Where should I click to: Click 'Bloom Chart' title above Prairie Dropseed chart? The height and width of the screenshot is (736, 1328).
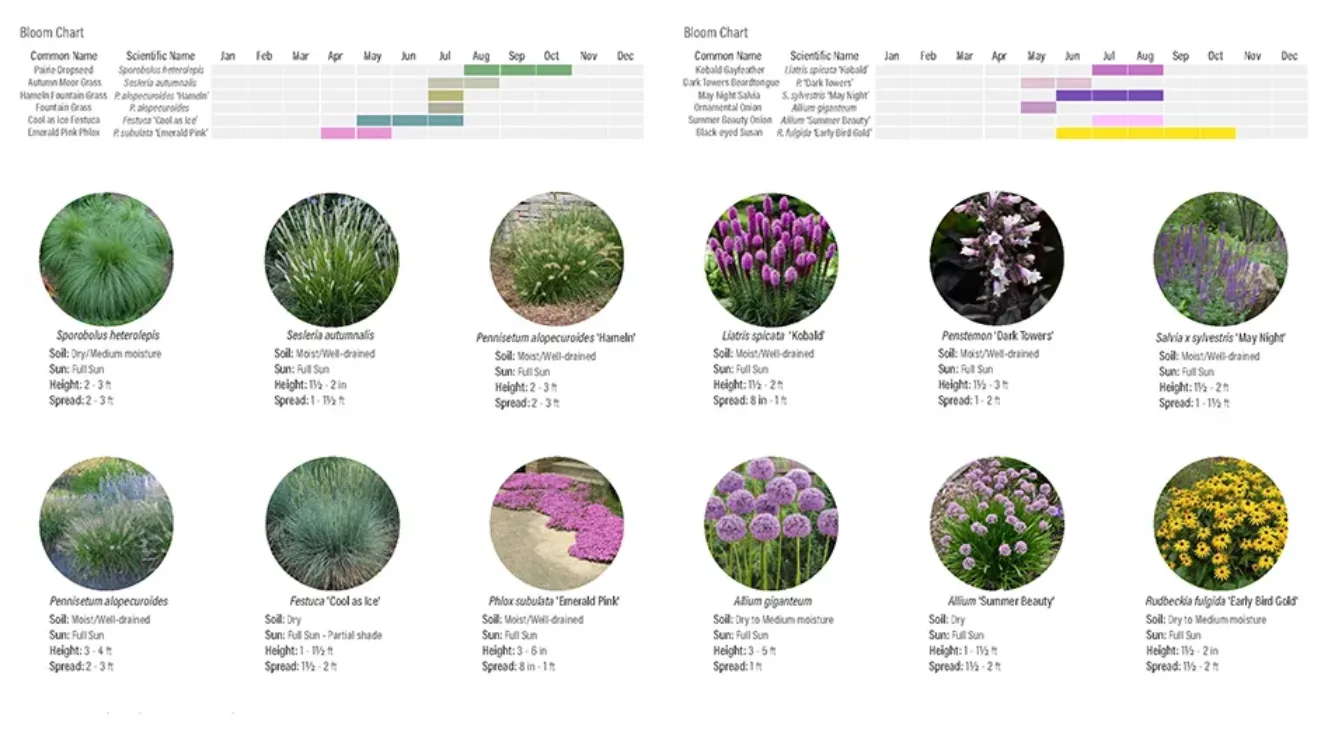point(52,33)
